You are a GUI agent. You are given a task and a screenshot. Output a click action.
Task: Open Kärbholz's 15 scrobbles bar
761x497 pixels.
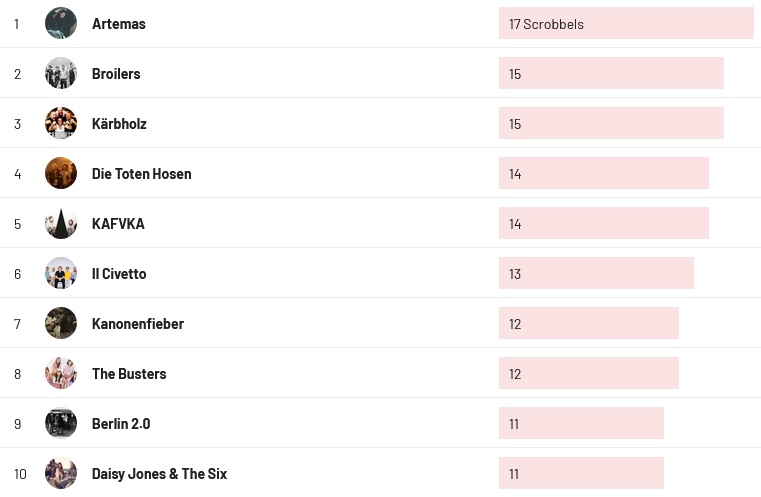coord(611,124)
